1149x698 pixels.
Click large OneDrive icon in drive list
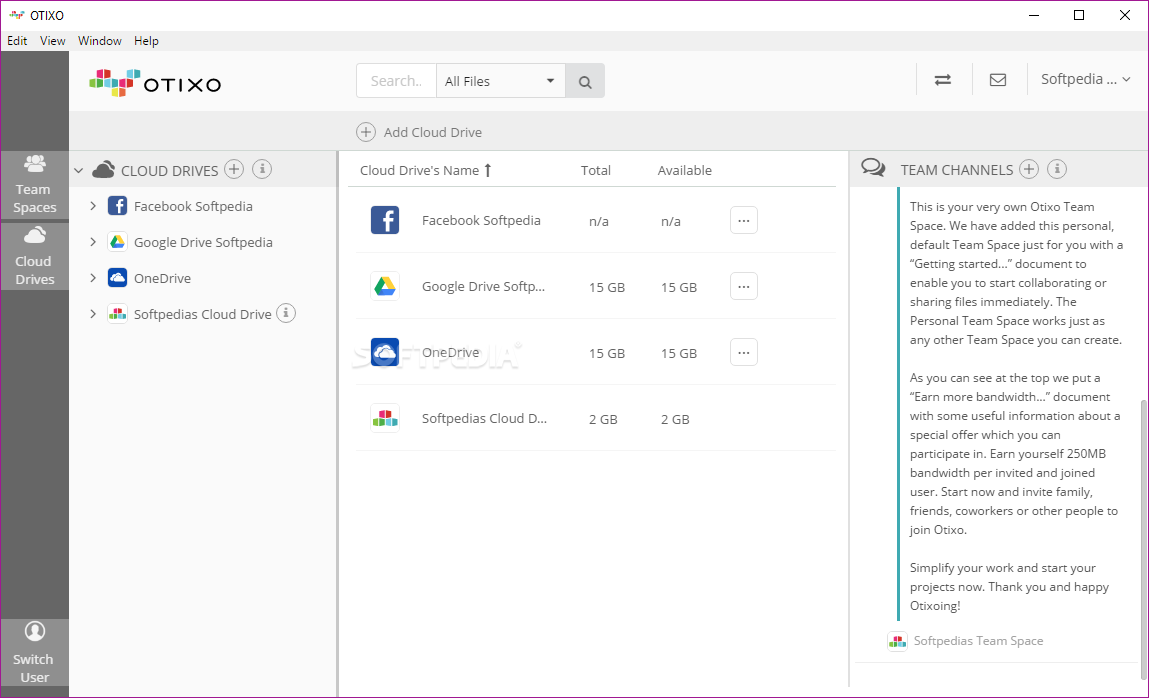(x=385, y=352)
